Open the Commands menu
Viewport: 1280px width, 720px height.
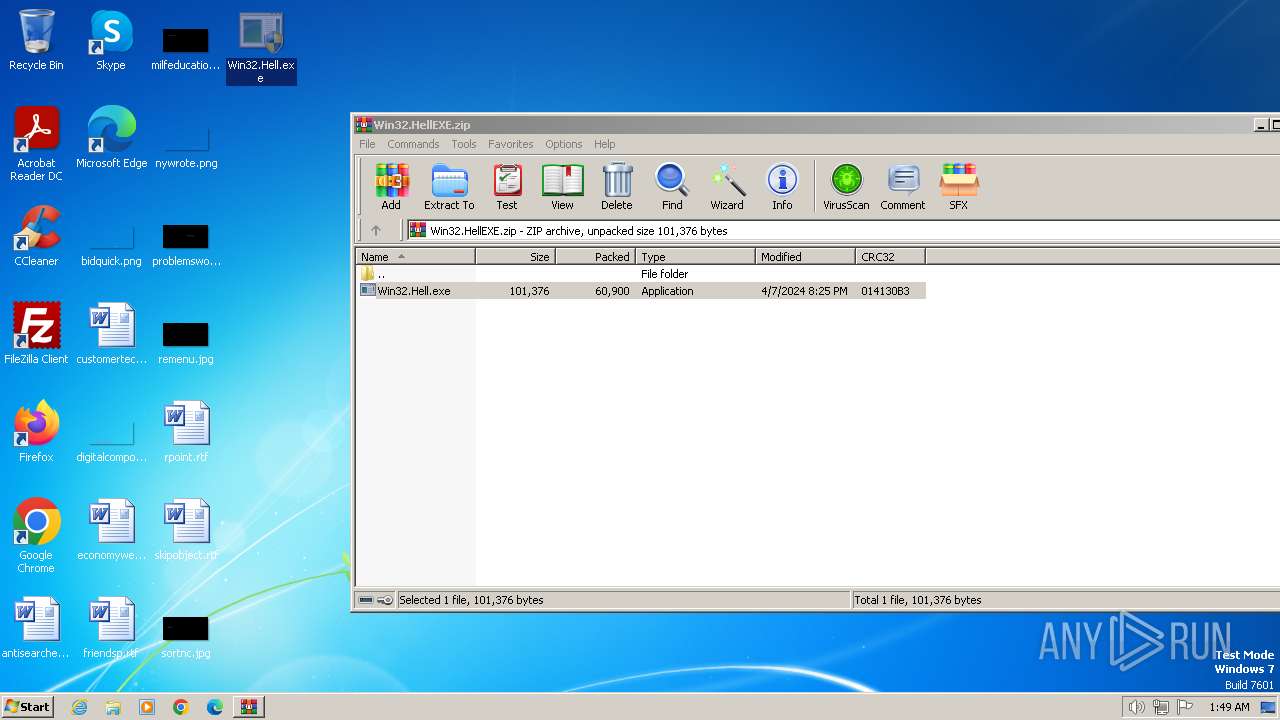(413, 144)
